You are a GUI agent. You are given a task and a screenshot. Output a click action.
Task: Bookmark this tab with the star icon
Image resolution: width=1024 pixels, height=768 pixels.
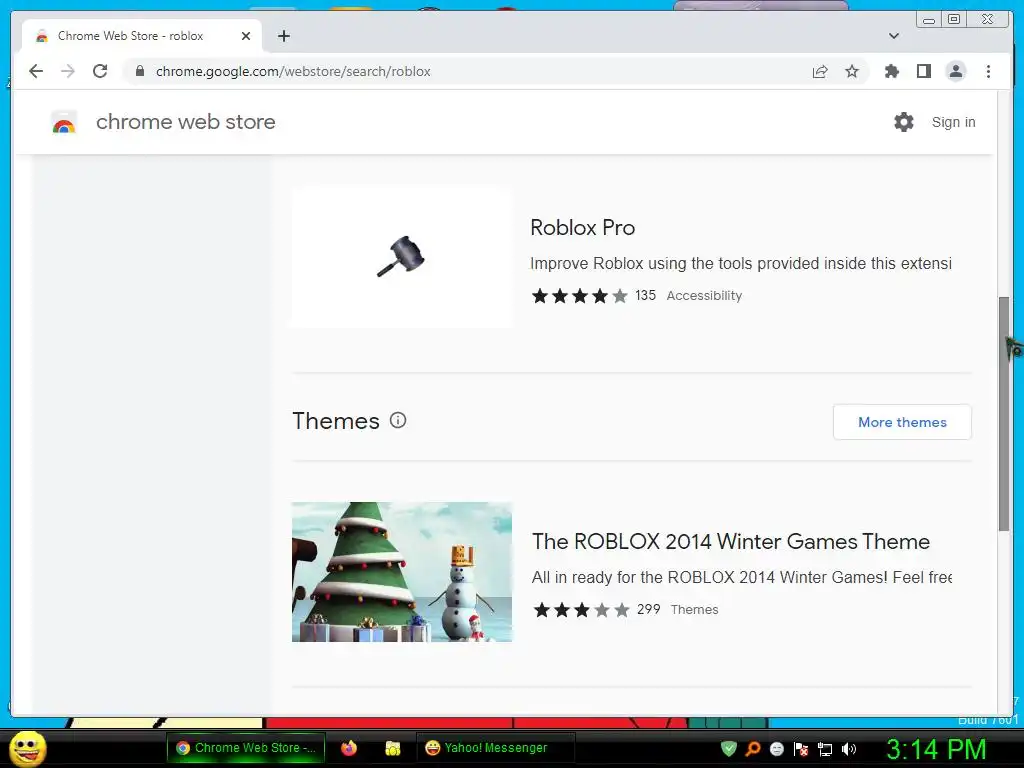[852, 71]
